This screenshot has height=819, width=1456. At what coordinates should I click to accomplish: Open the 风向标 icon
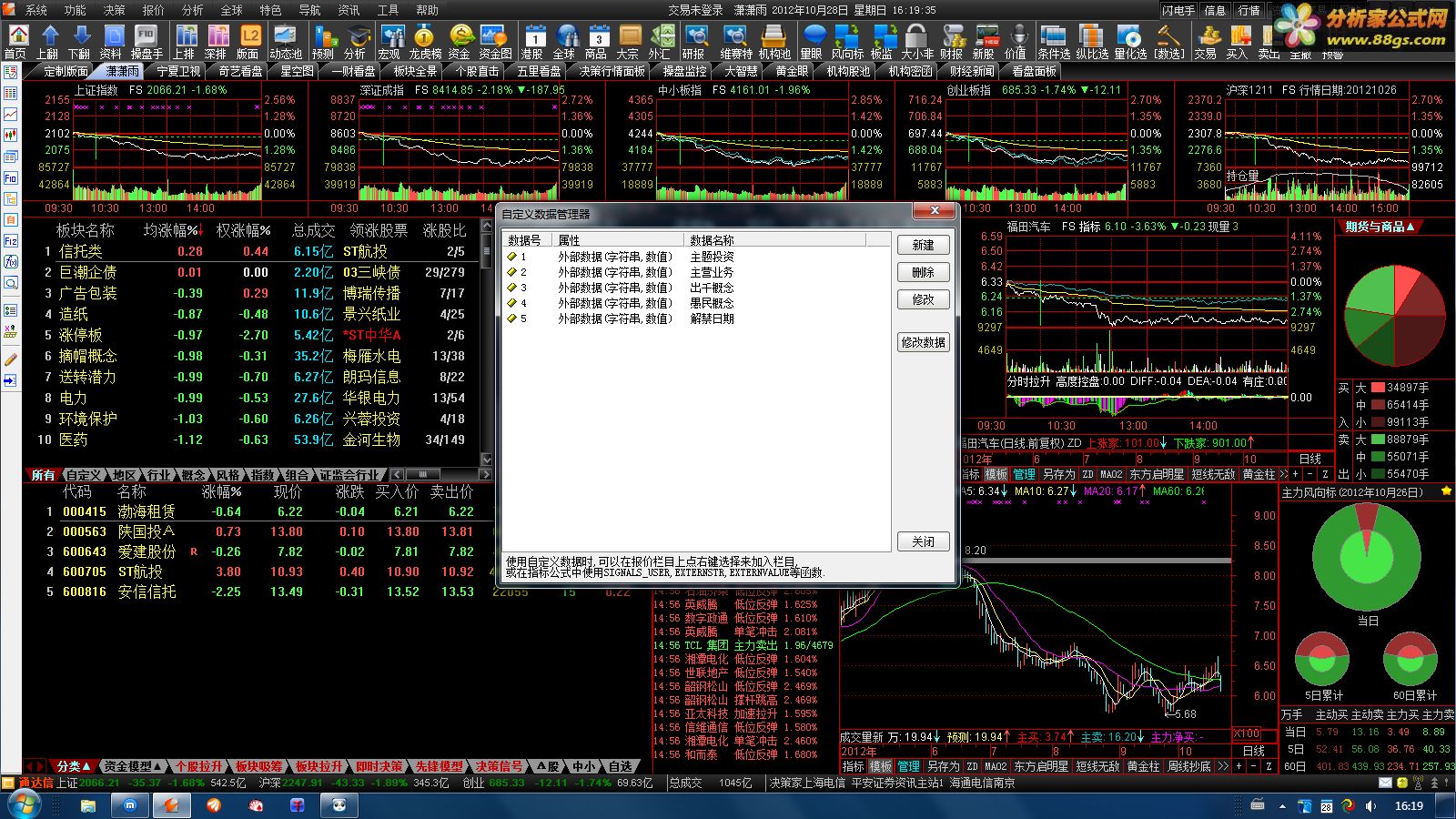[847, 42]
